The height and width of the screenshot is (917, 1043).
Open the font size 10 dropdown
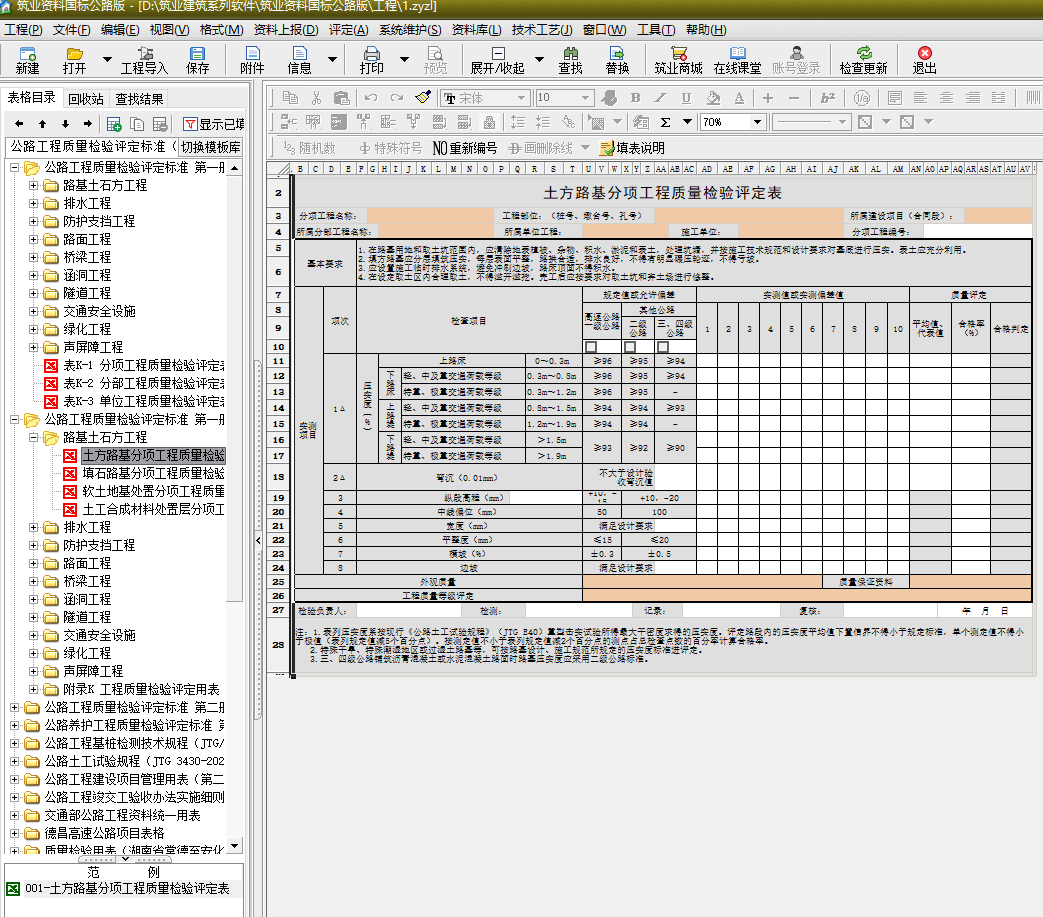[585, 98]
